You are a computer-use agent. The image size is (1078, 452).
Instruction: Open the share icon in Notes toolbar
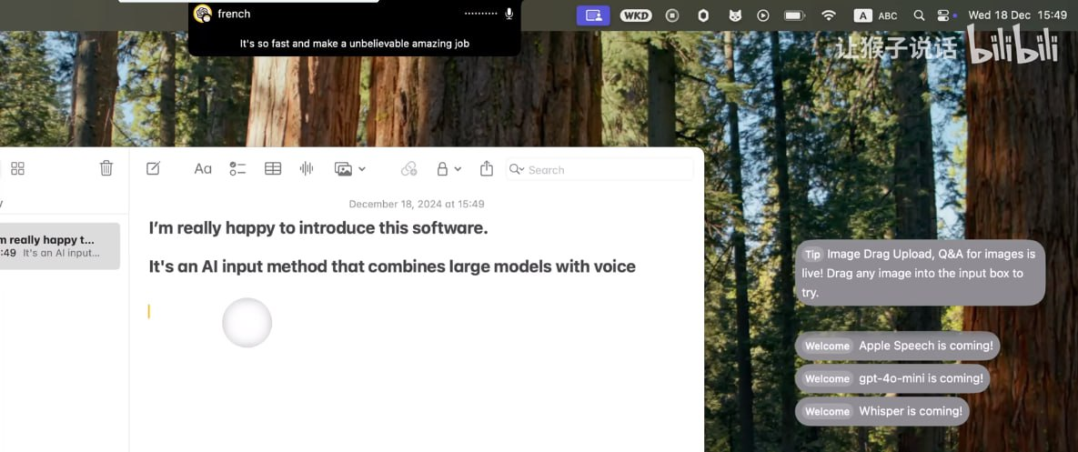point(487,169)
